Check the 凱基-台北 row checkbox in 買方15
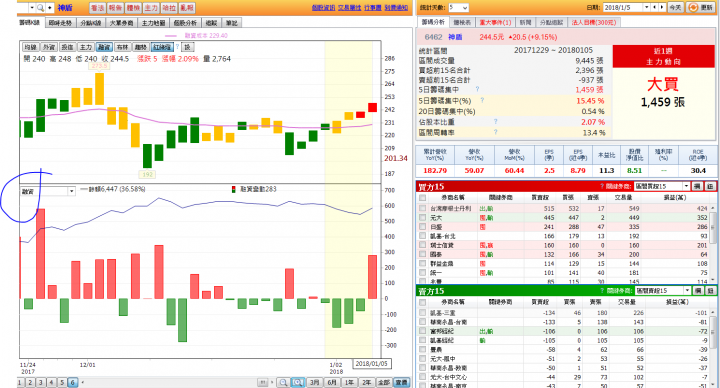The height and width of the screenshot is (388, 720). (x=422, y=236)
